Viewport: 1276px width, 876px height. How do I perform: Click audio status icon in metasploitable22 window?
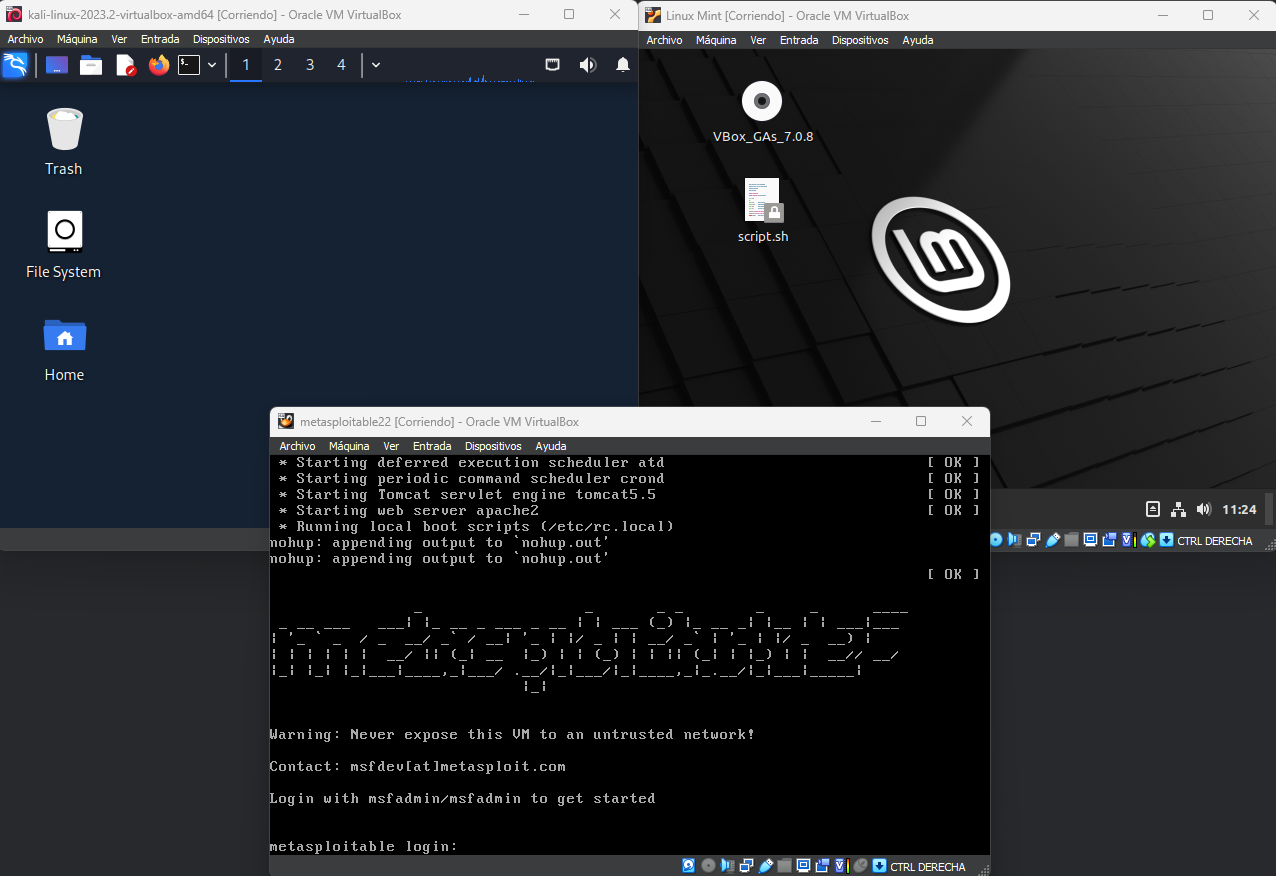coord(728,866)
